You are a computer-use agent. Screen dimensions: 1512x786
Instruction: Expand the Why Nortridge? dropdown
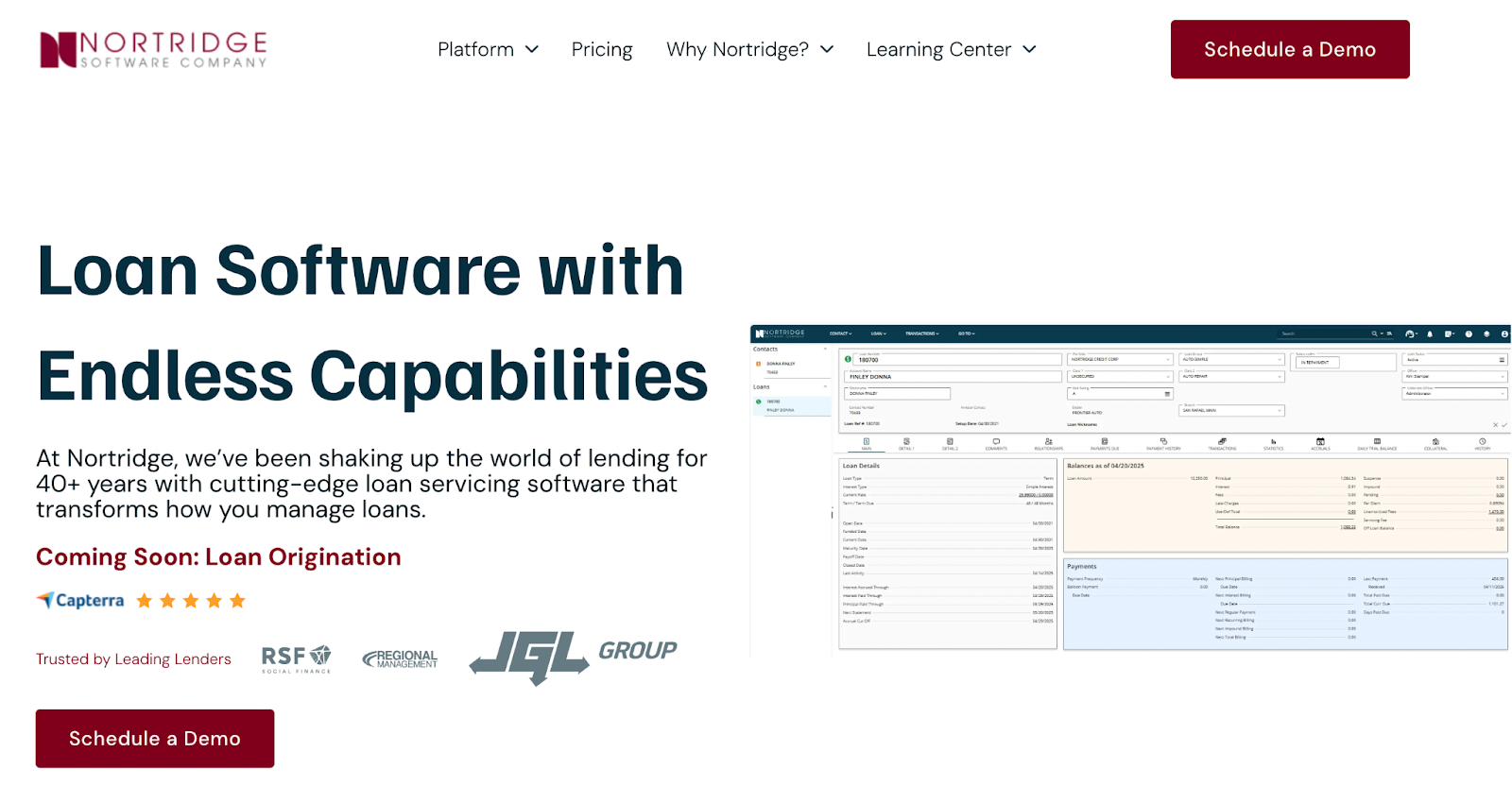tap(749, 49)
